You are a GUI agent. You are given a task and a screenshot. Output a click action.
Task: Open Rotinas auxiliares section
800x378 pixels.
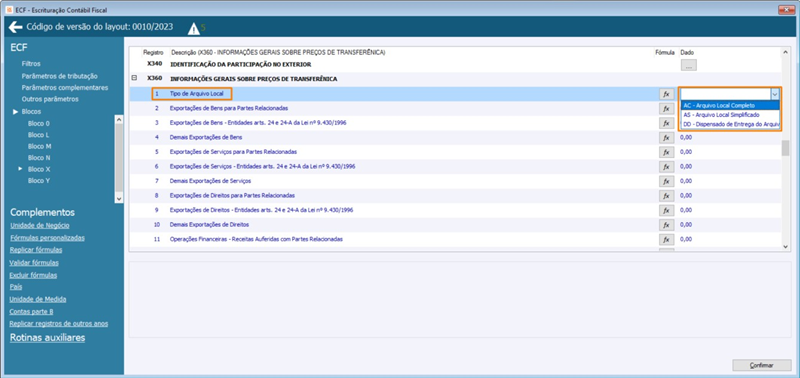pos(47,338)
